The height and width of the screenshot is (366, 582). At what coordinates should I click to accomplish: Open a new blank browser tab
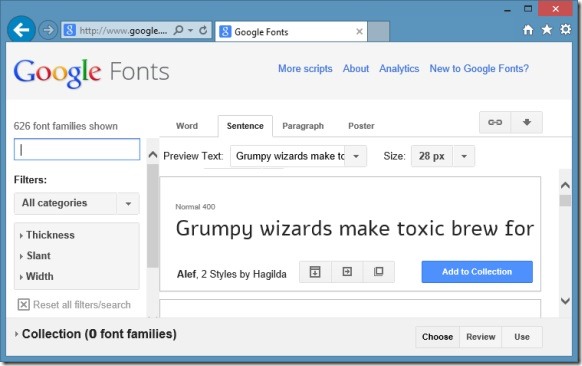379,32
